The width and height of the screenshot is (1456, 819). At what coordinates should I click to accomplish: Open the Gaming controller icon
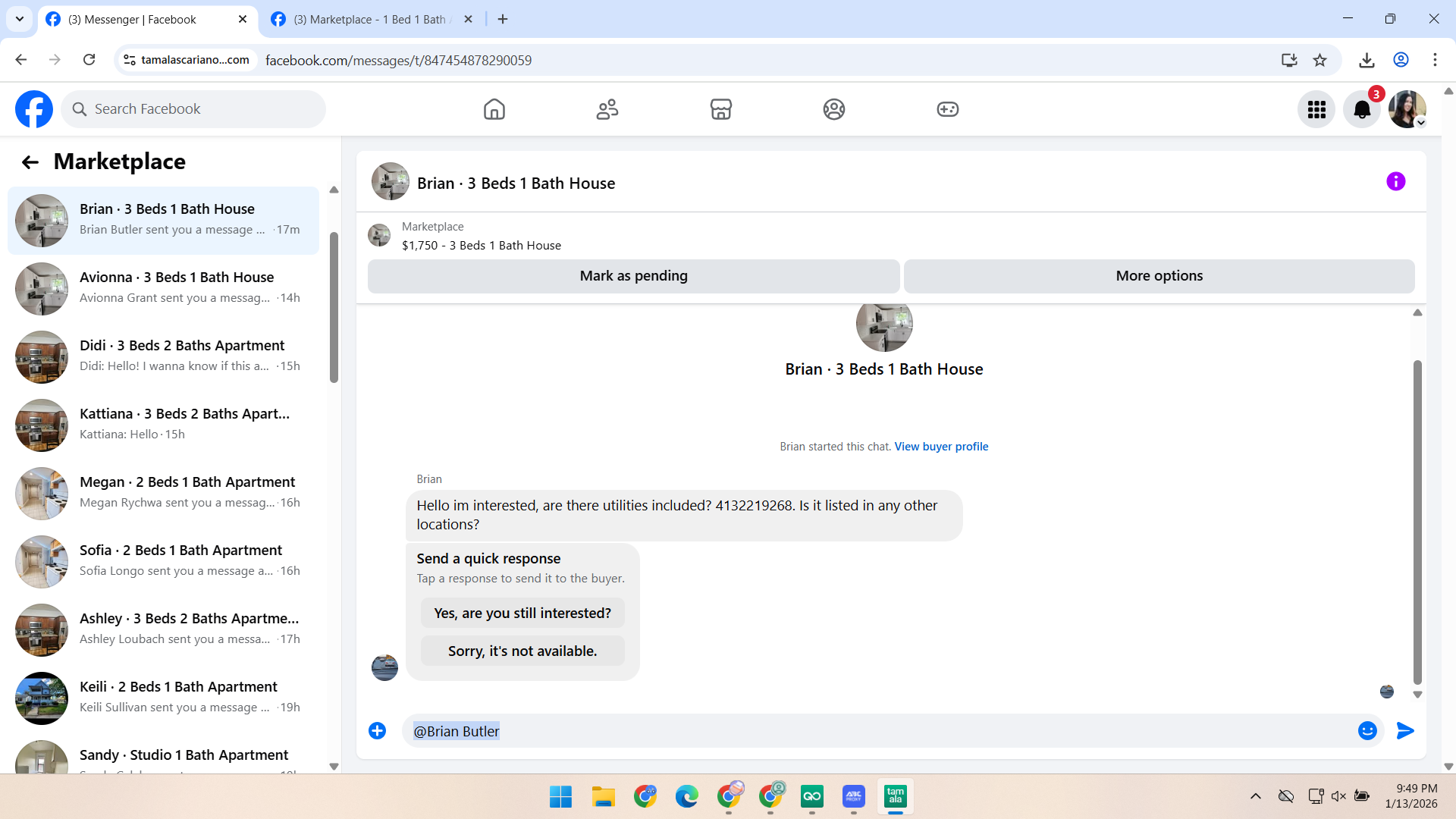[947, 109]
